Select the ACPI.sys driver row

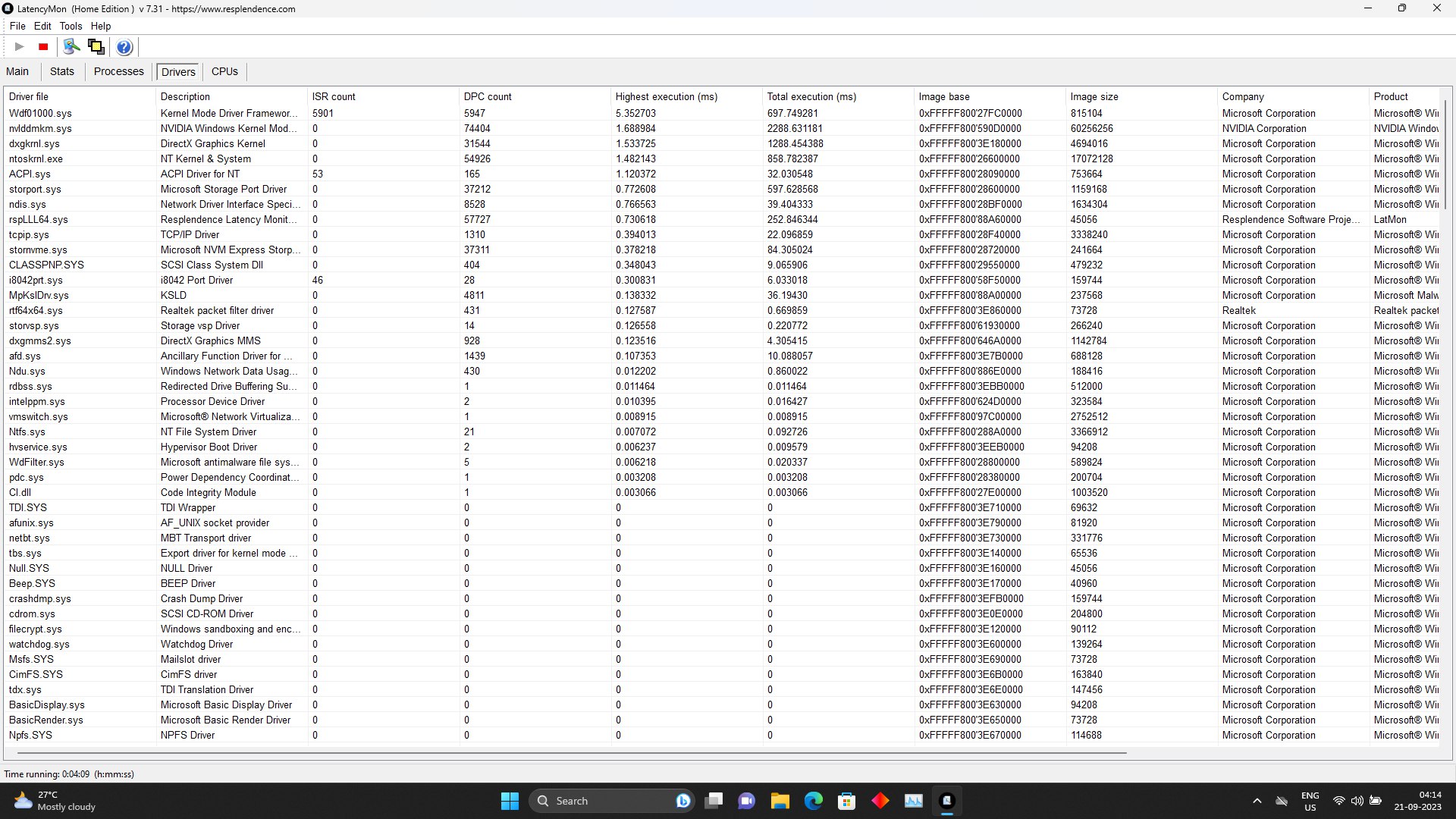[x=722, y=174]
